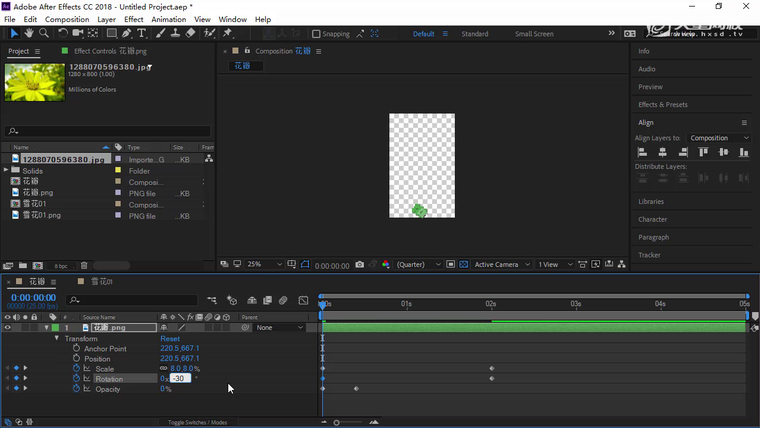Click the Rotation stopwatch icon
The width and height of the screenshot is (760, 428).
pos(76,379)
